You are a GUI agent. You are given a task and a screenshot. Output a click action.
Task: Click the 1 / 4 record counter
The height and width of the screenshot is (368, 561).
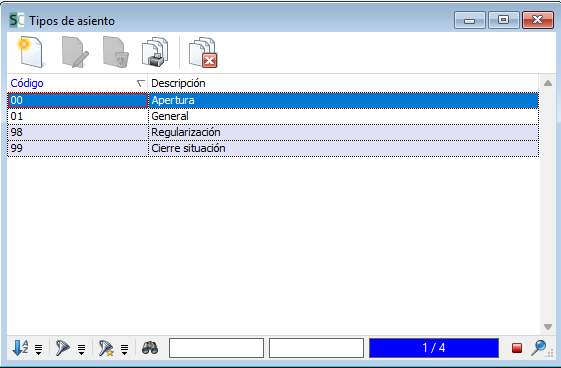434,348
